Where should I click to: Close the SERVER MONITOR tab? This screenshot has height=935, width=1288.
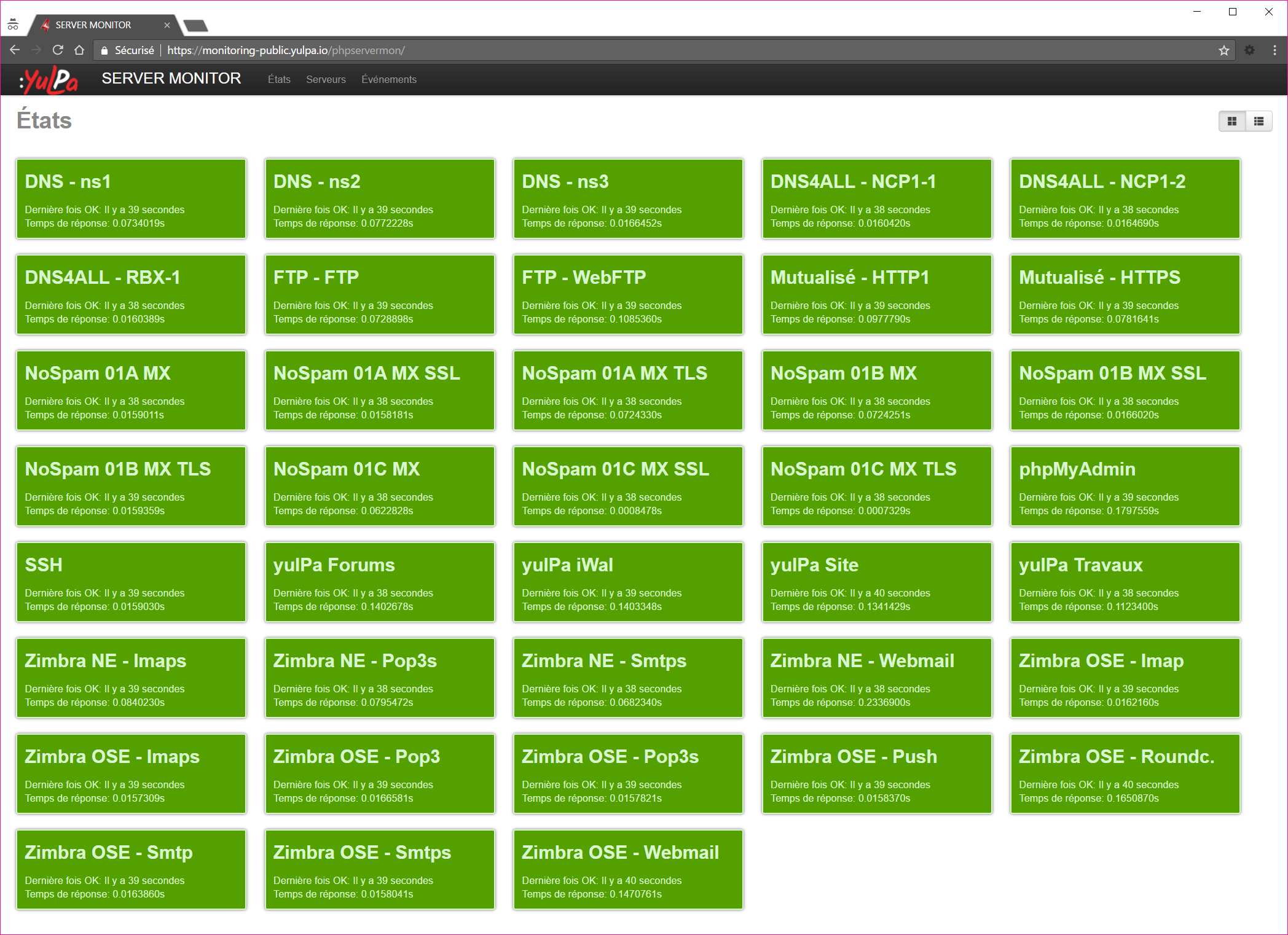(167, 25)
